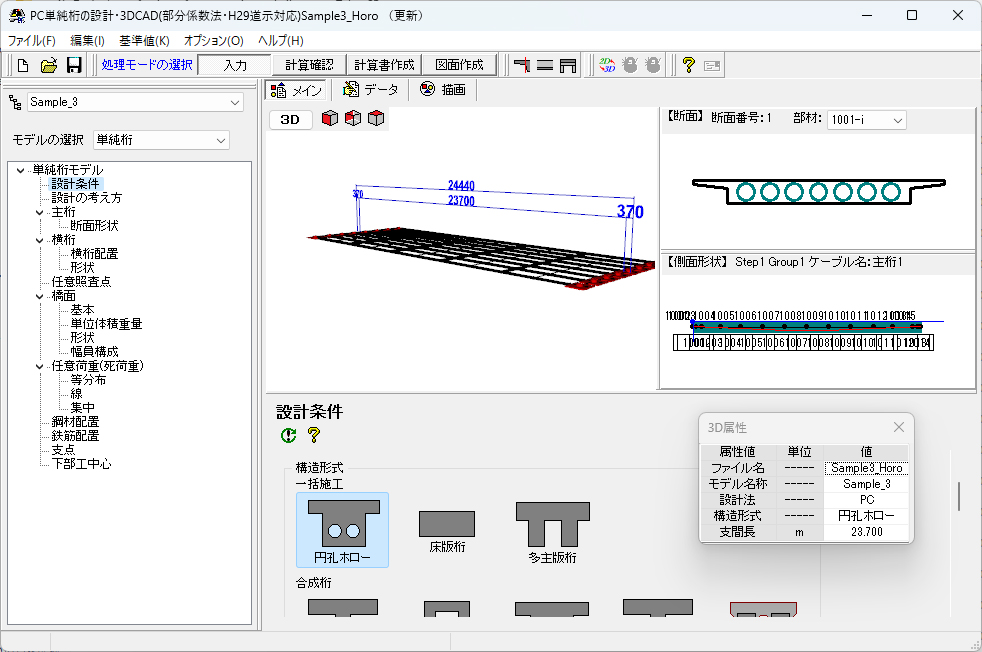Screen dimensions: 982x652
Task: Select 等分布 in the tree
Action: tap(88, 380)
